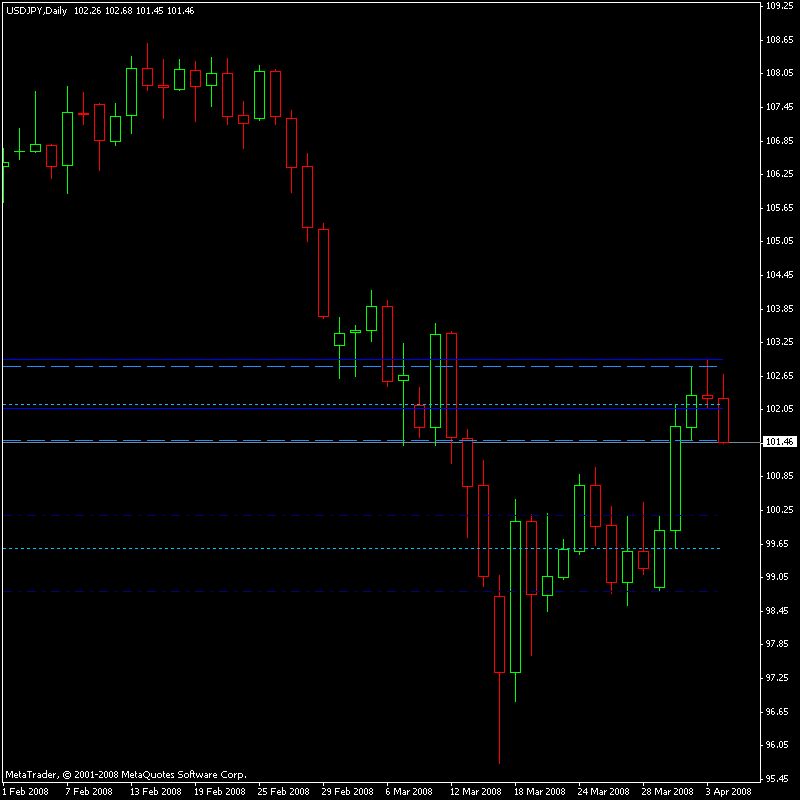Click the 6 Mar 2008 date label
The width and height of the screenshot is (800, 800).
click(x=409, y=792)
